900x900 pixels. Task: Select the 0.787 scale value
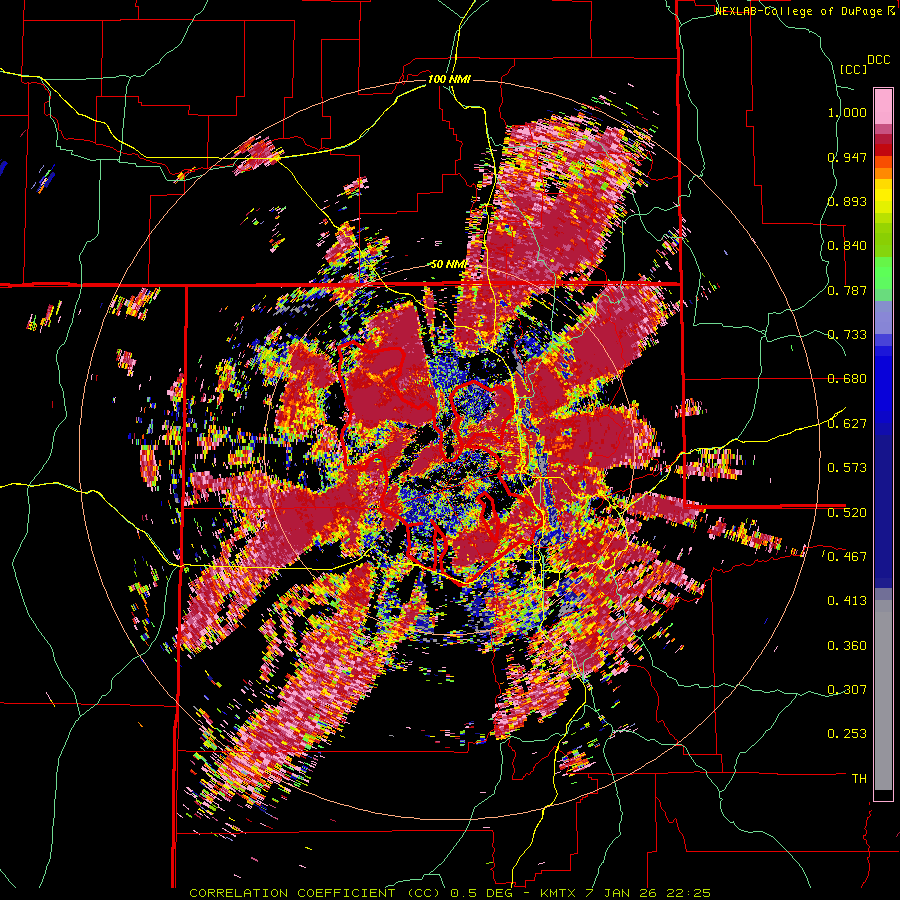pos(847,290)
